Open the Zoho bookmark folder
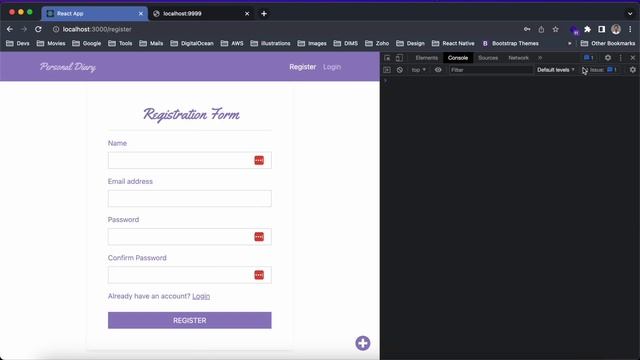 coord(377,43)
